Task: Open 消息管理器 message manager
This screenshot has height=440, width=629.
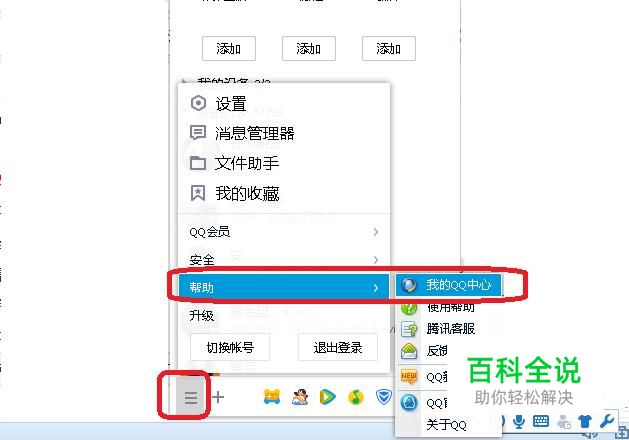Action: (284, 133)
